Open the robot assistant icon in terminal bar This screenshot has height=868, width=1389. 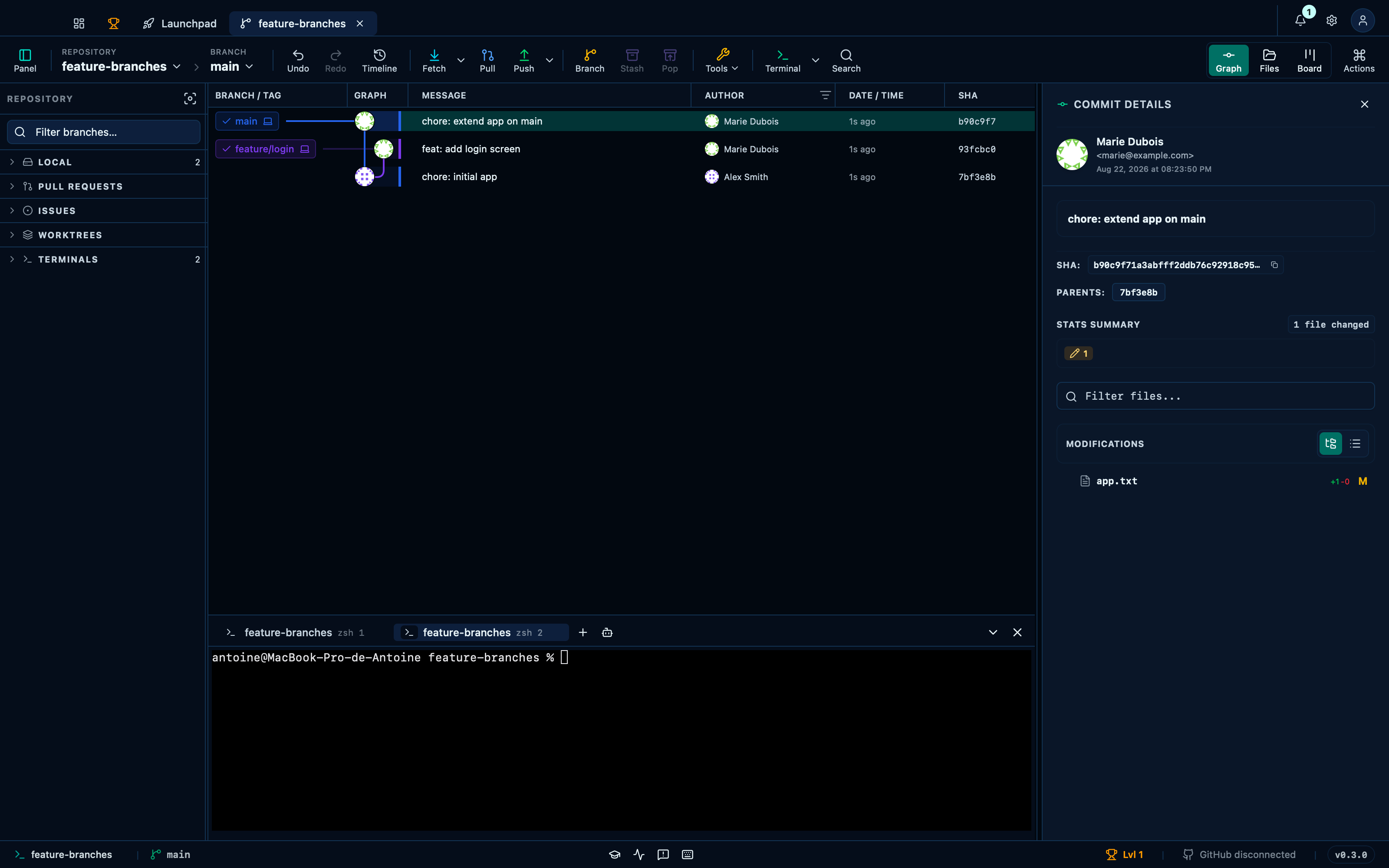tap(607, 632)
